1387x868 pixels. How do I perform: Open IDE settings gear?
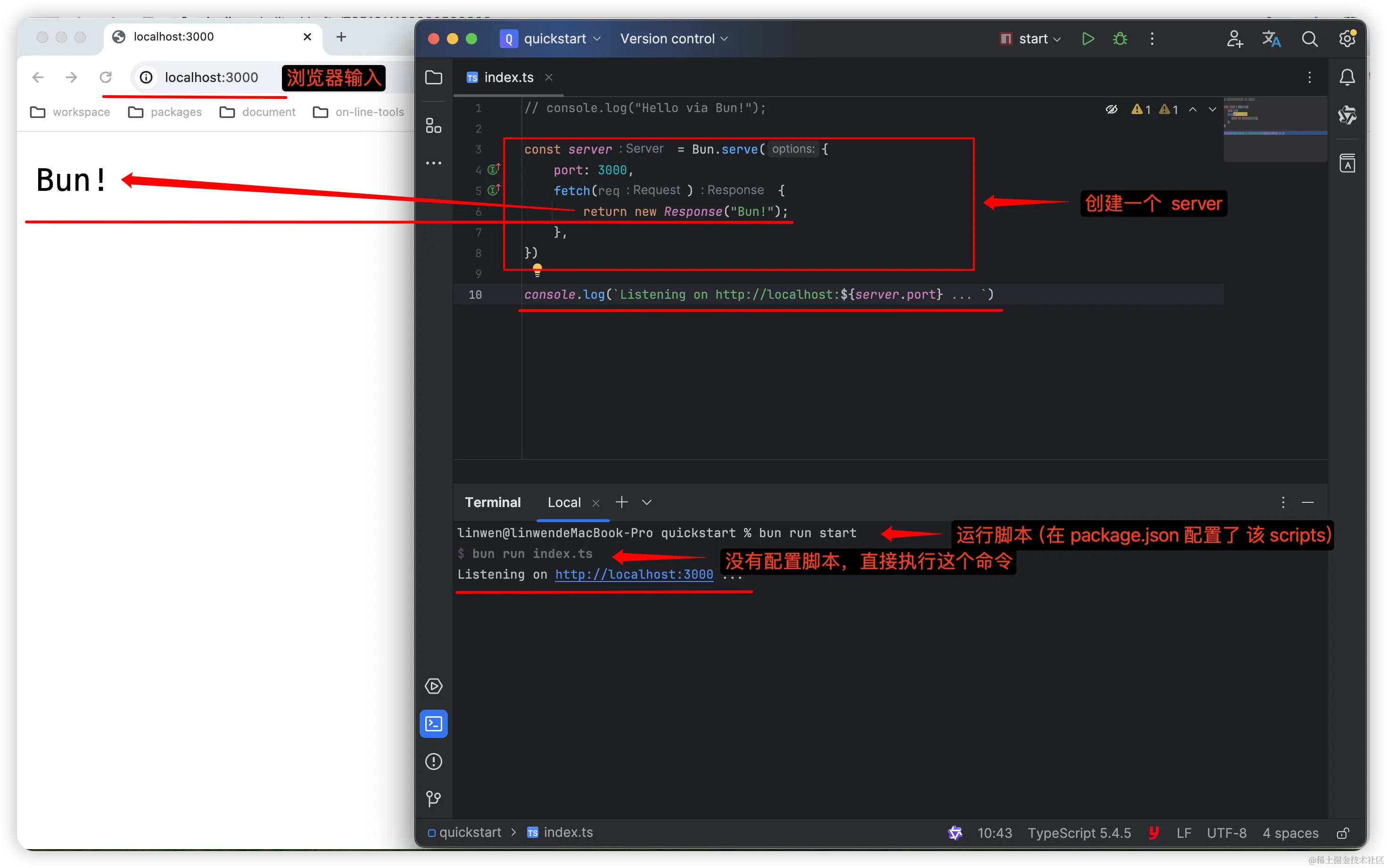click(x=1347, y=39)
